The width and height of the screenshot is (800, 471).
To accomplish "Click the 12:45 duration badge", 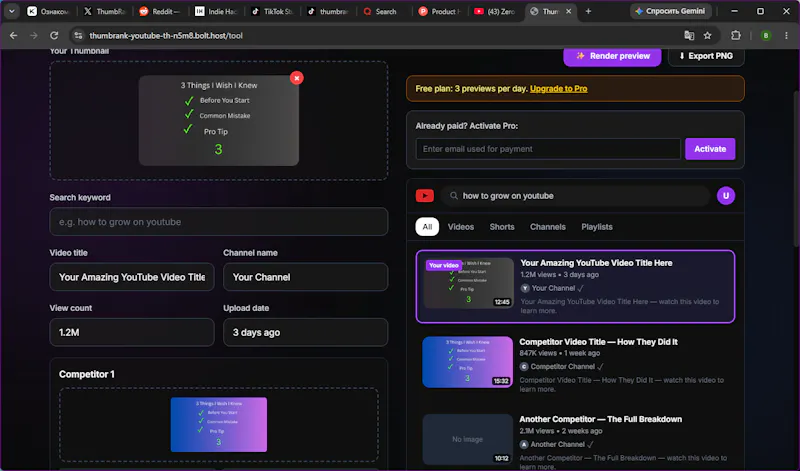I will 502,302.
